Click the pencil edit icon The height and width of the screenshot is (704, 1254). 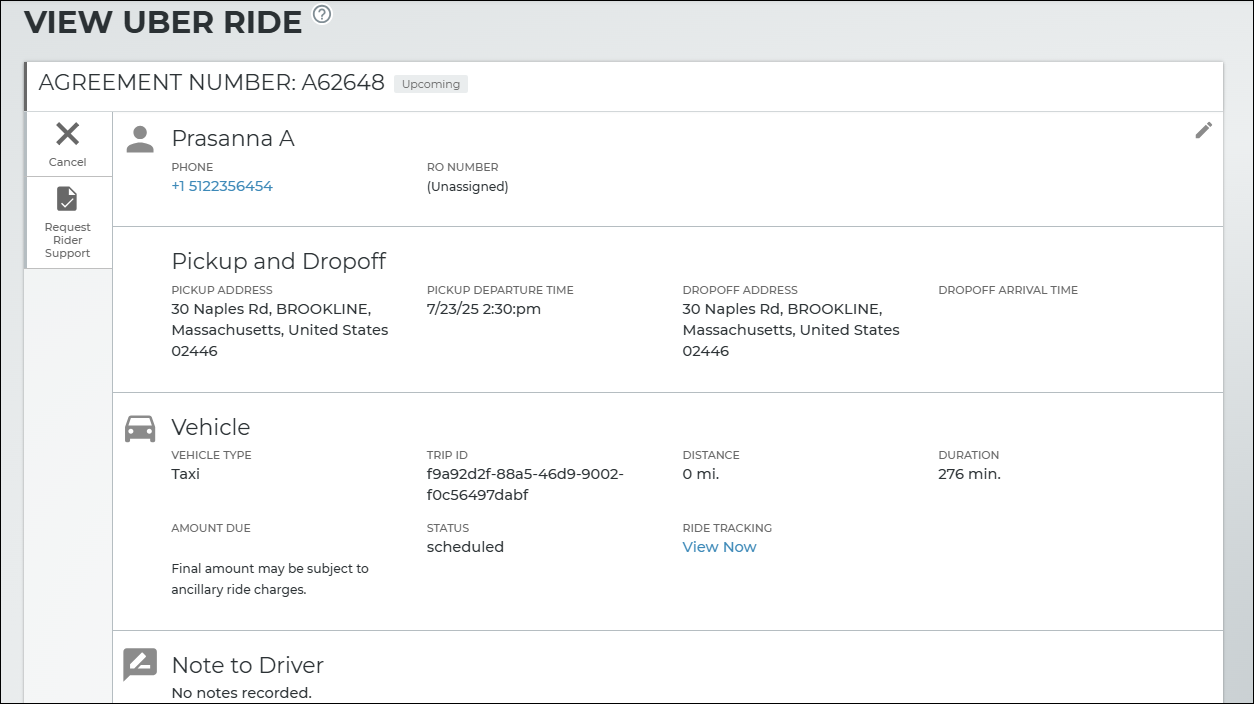[1203, 131]
